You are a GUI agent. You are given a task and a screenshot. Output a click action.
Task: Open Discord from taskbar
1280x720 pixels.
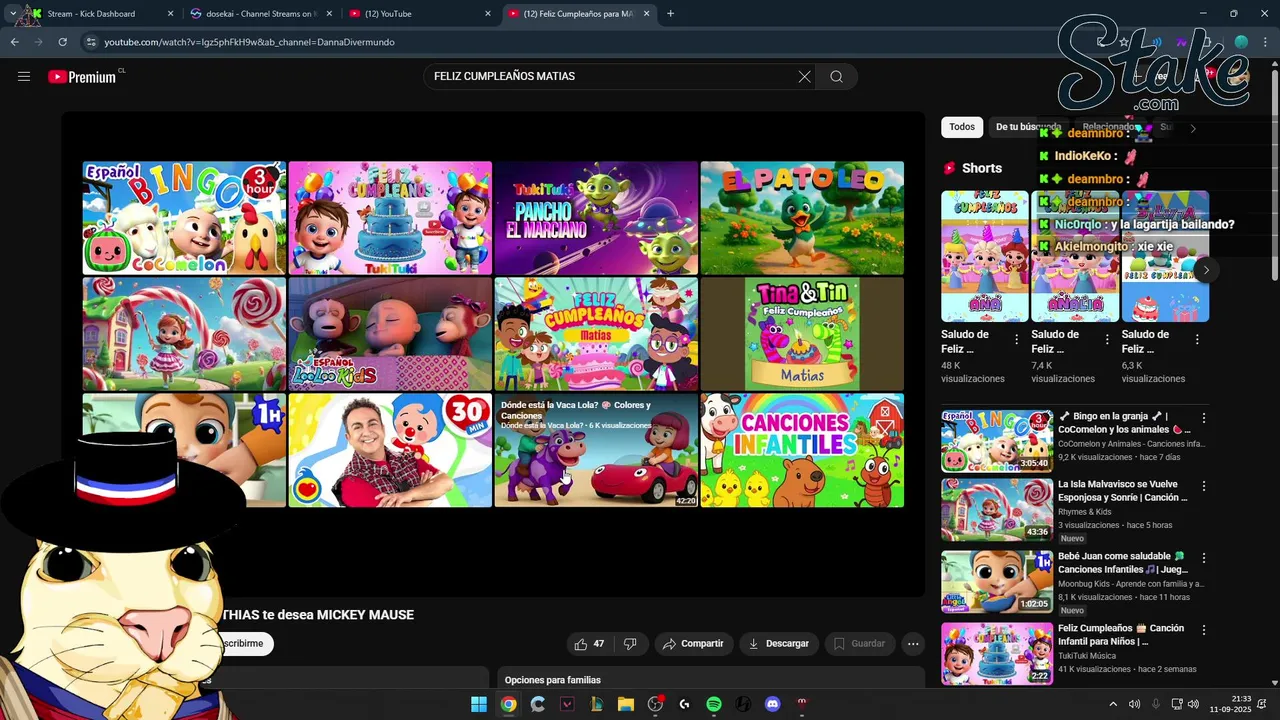772,704
